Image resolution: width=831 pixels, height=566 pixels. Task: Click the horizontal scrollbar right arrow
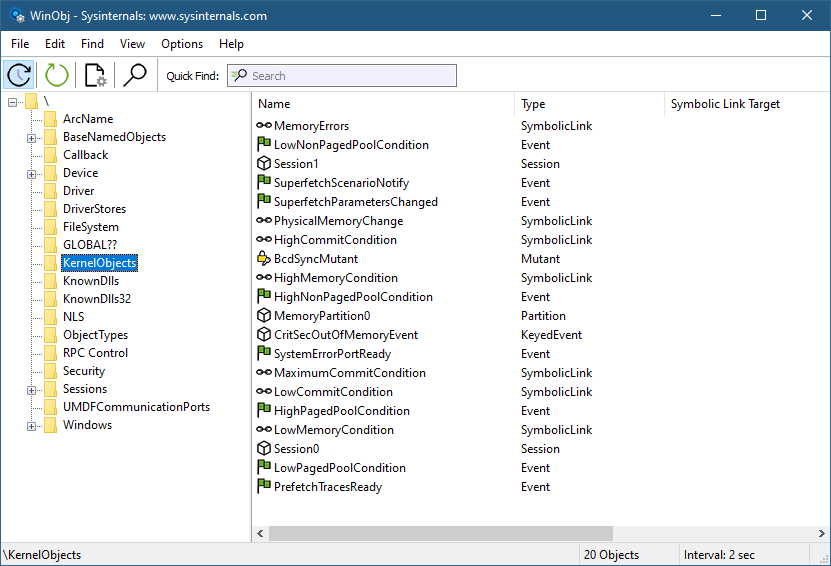point(820,534)
